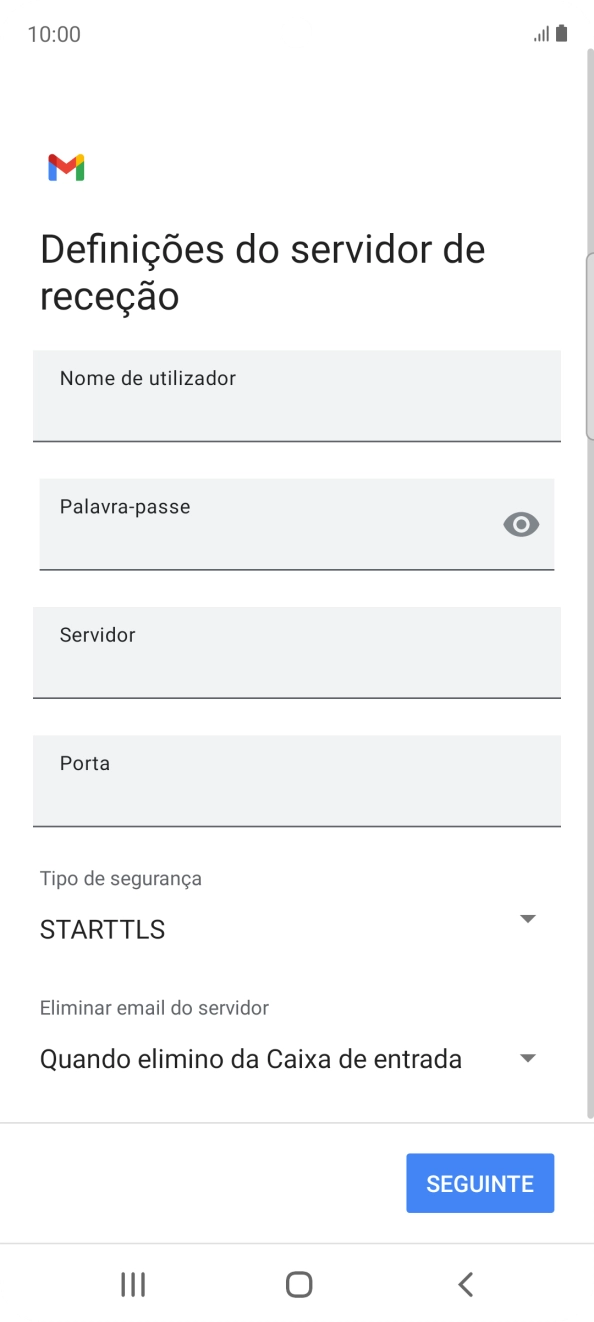Tap the Recents button in the navigation bar
The height and width of the screenshot is (1322, 594).
[x=132, y=1284]
